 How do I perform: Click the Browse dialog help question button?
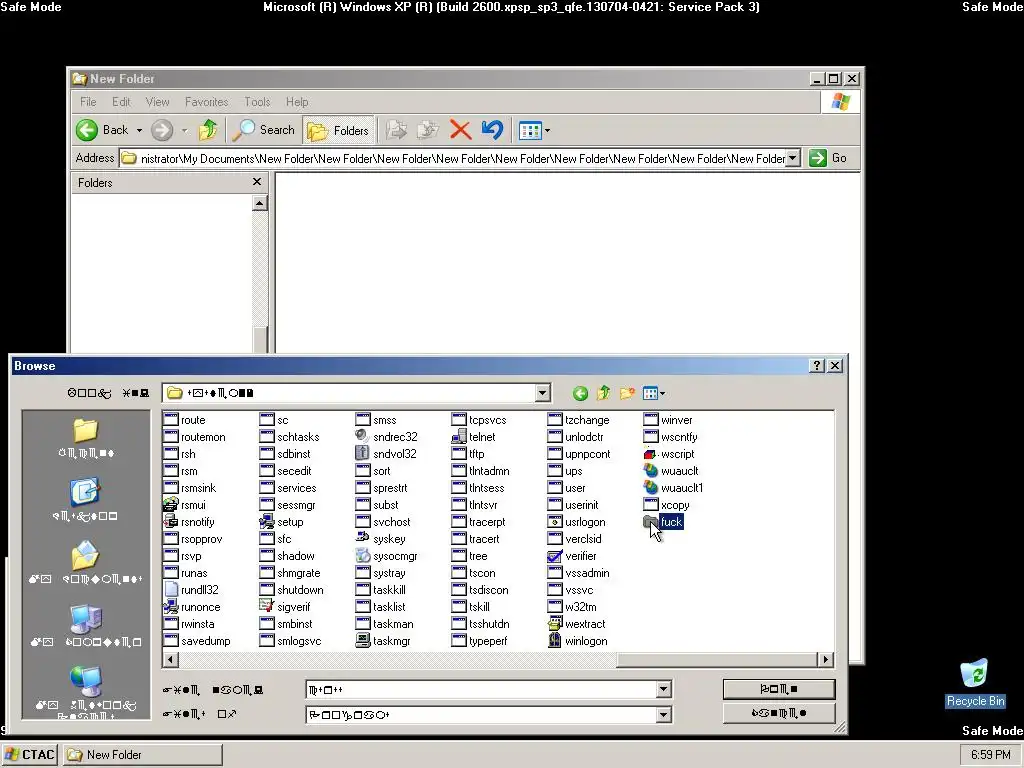click(x=816, y=366)
